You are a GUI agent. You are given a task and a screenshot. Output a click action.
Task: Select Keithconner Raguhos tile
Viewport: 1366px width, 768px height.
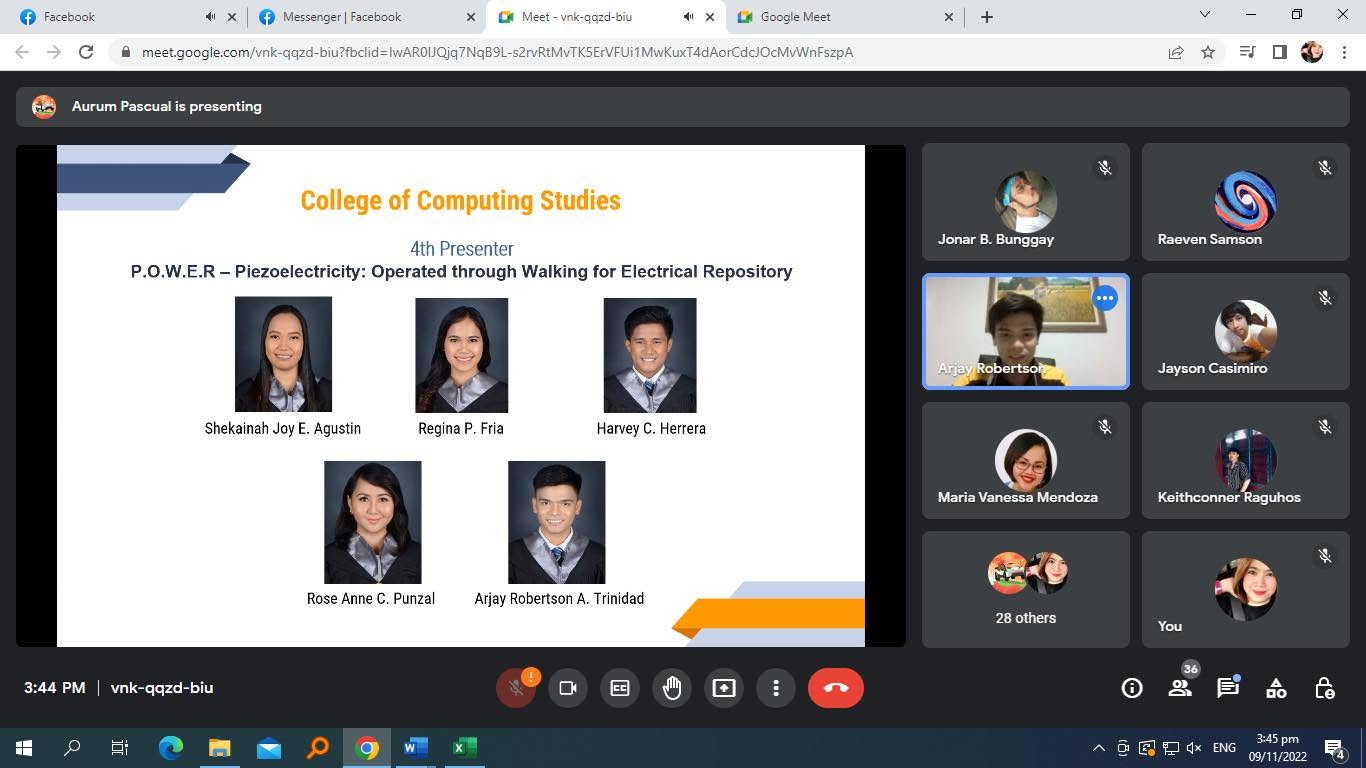tap(1245, 460)
